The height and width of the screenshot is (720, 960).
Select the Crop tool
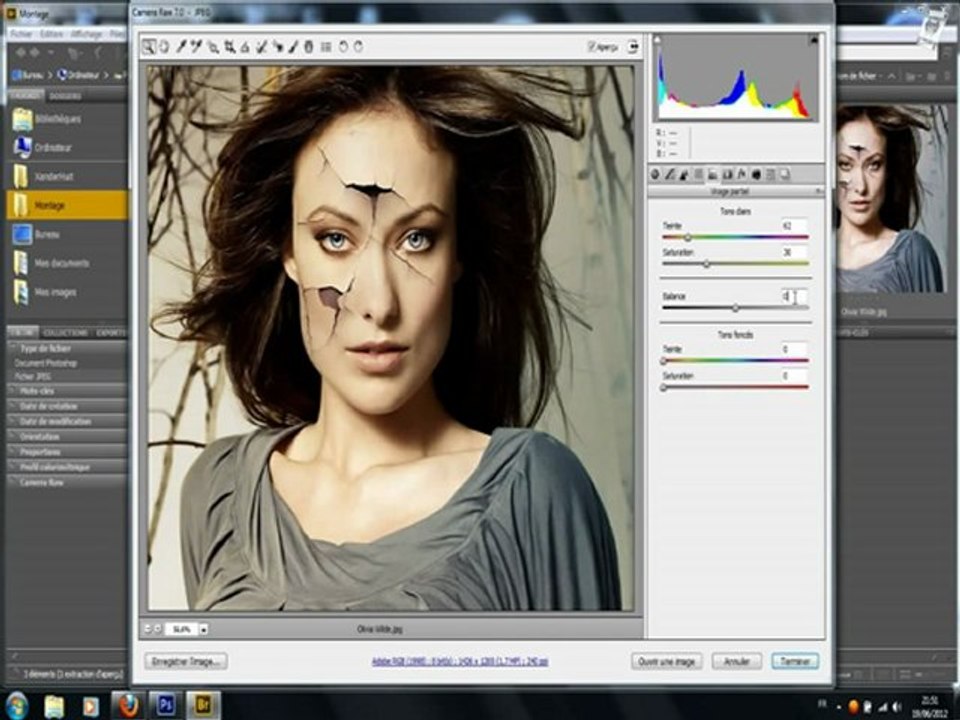(230, 47)
